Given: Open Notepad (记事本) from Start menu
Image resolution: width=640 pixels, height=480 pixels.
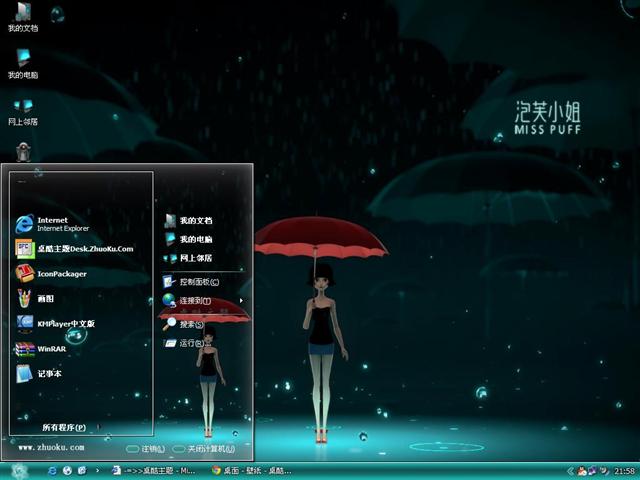Looking at the screenshot, I should [x=38, y=373].
